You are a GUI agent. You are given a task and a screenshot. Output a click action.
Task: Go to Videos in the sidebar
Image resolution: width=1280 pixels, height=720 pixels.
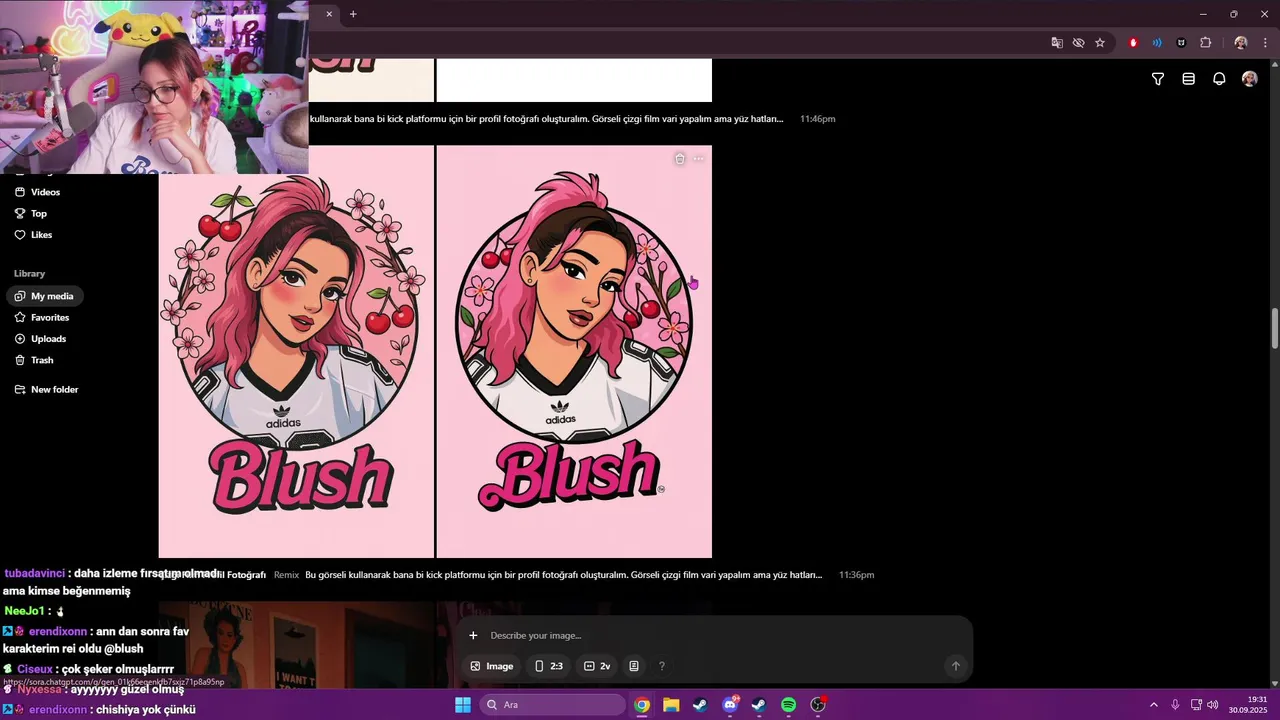[x=37, y=192]
